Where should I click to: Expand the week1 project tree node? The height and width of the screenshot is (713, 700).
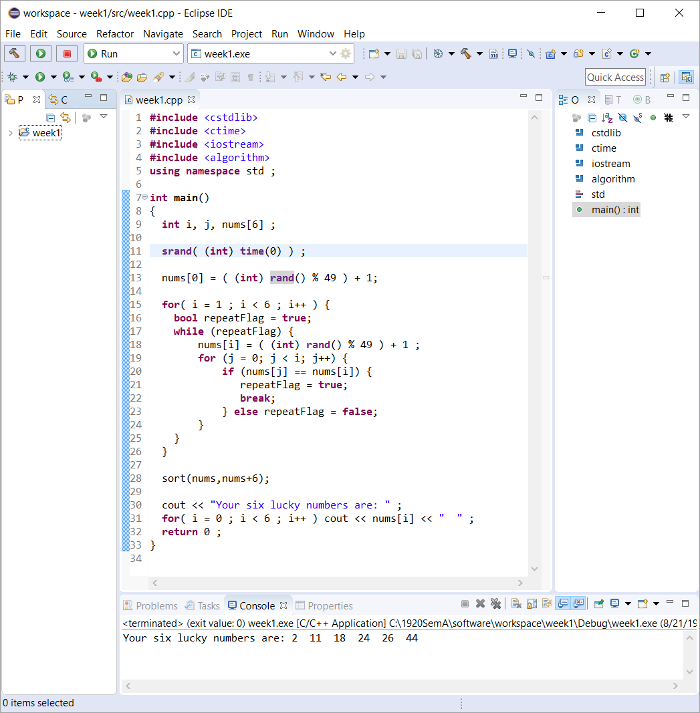10,133
